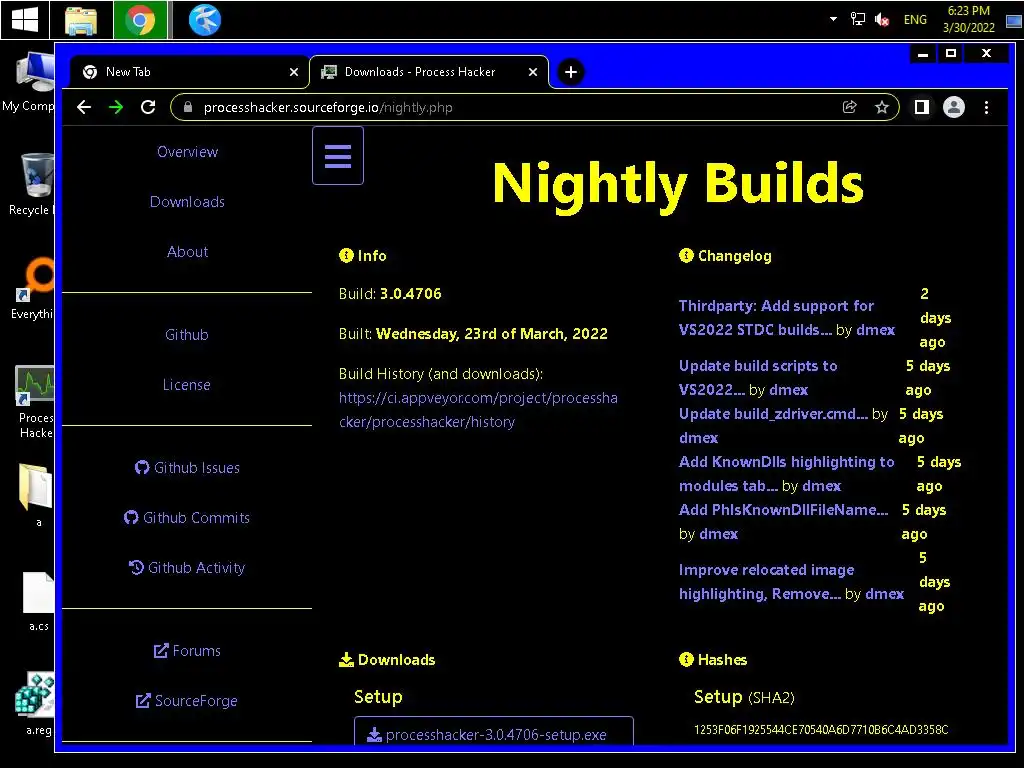Screen dimensions: 1024x768
Task: Select the Recycle Bin desktop icon
Action: (31, 184)
